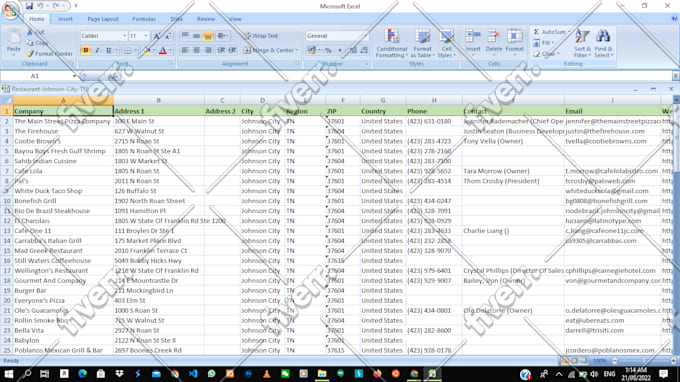Click the Office button logo
The width and height of the screenshot is (680, 382).
11,10
